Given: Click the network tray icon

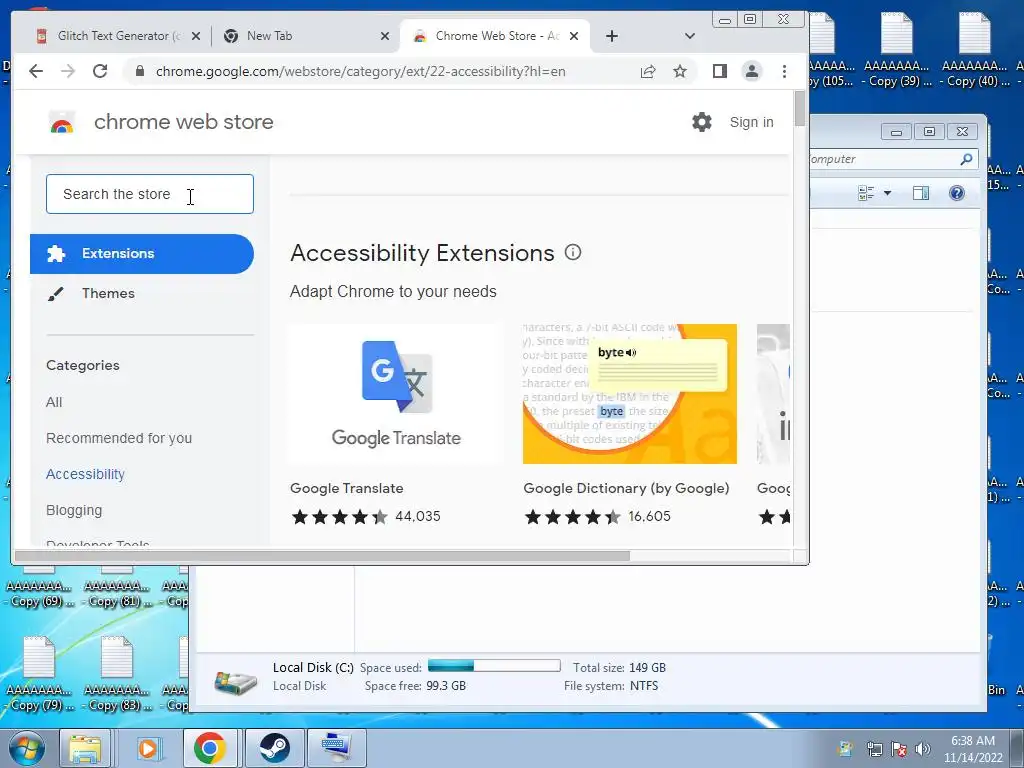Looking at the screenshot, I should click(x=874, y=749).
